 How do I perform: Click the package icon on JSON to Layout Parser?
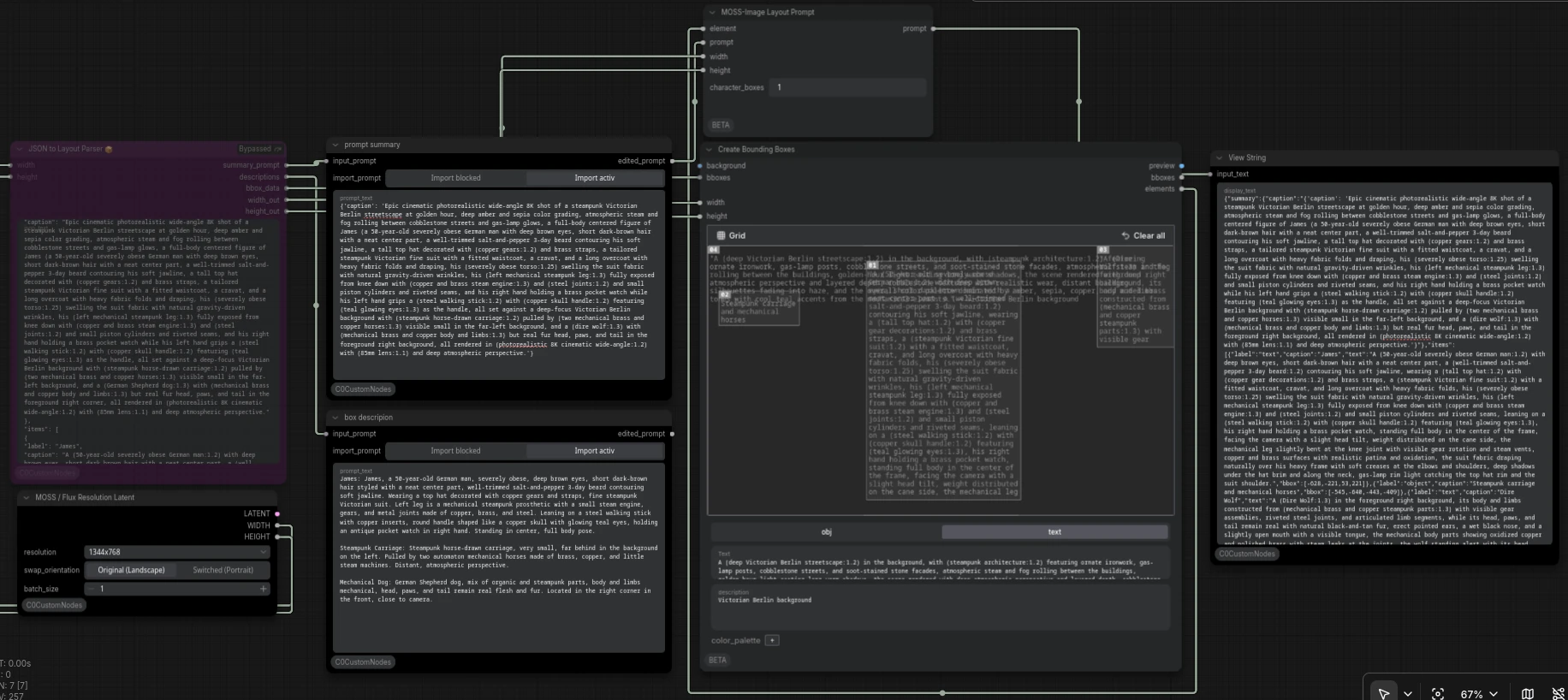[109, 149]
